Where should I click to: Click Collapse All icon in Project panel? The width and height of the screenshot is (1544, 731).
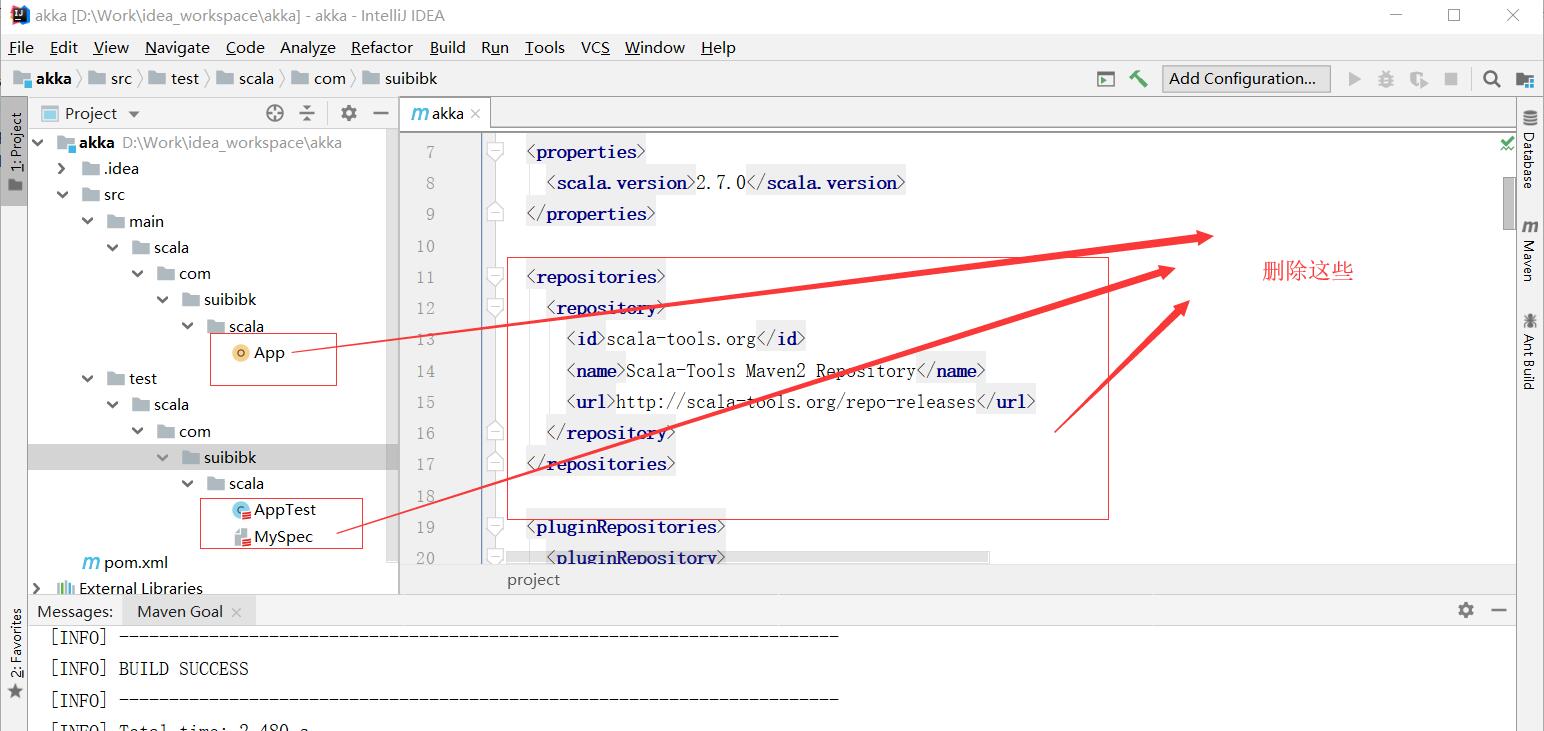(x=307, y=113)
